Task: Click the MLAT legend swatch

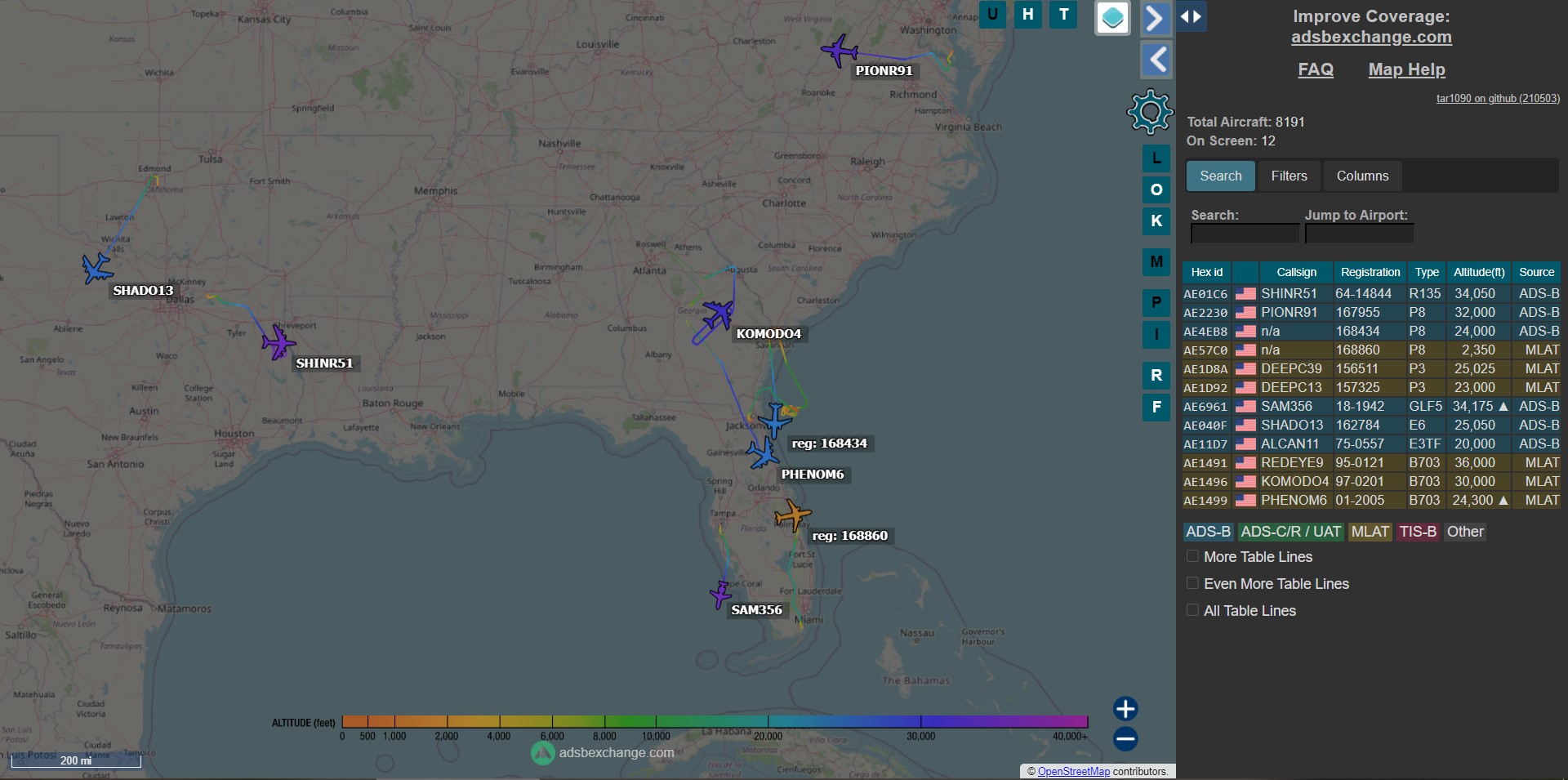Action: (x=1370, y=532)
